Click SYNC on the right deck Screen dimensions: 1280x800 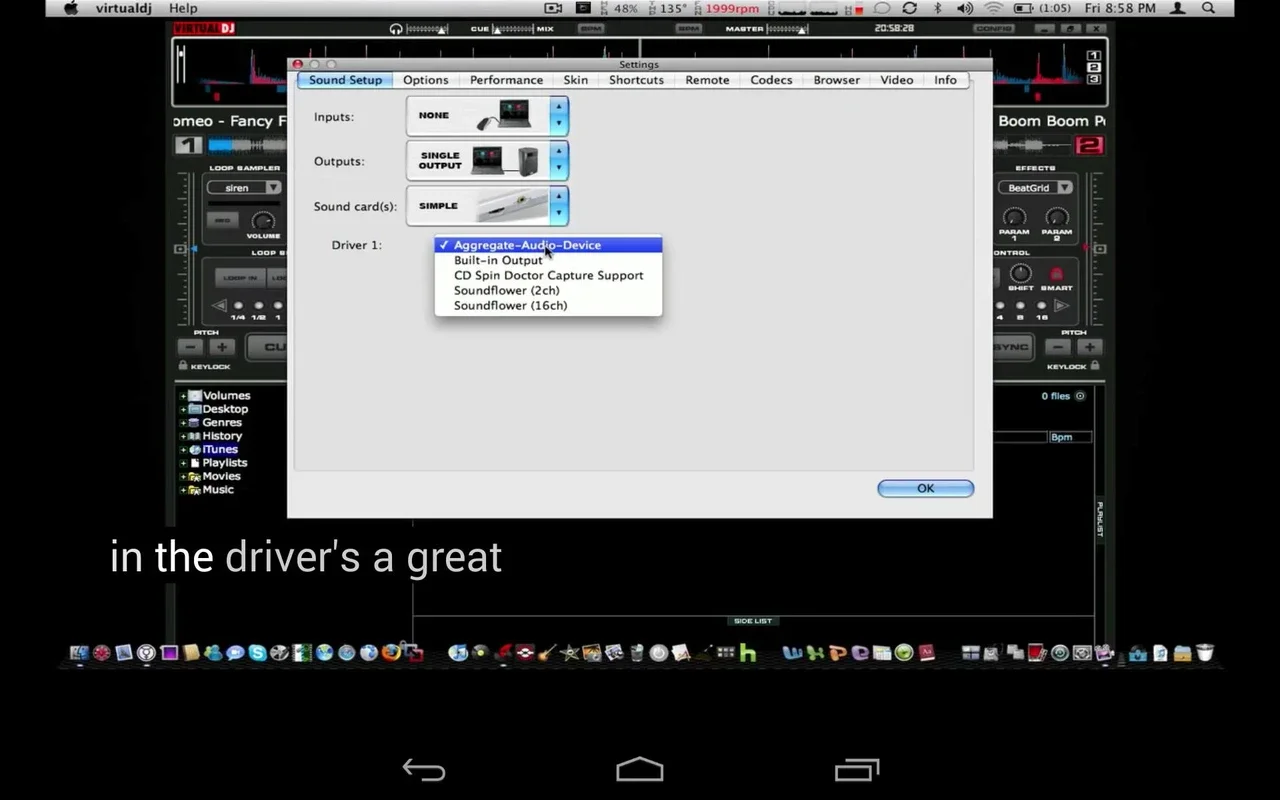point(1011,347)
